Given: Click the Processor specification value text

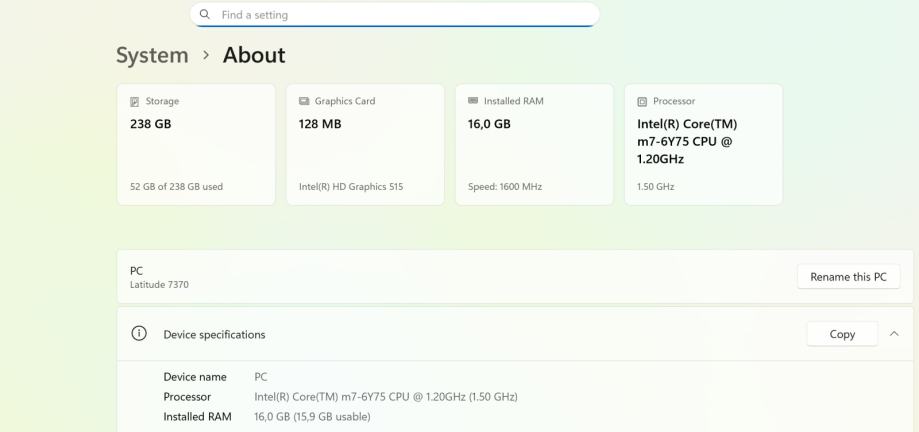Looking at the screenshot, I should click(385, 397).
